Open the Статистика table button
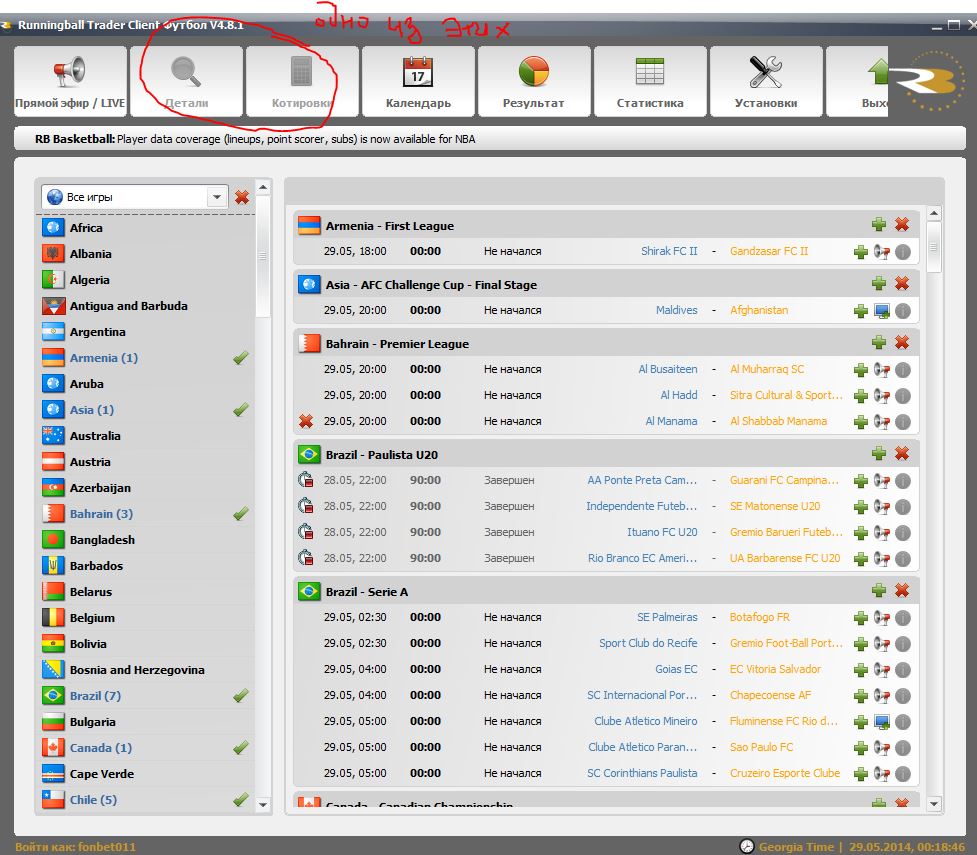 650,81
